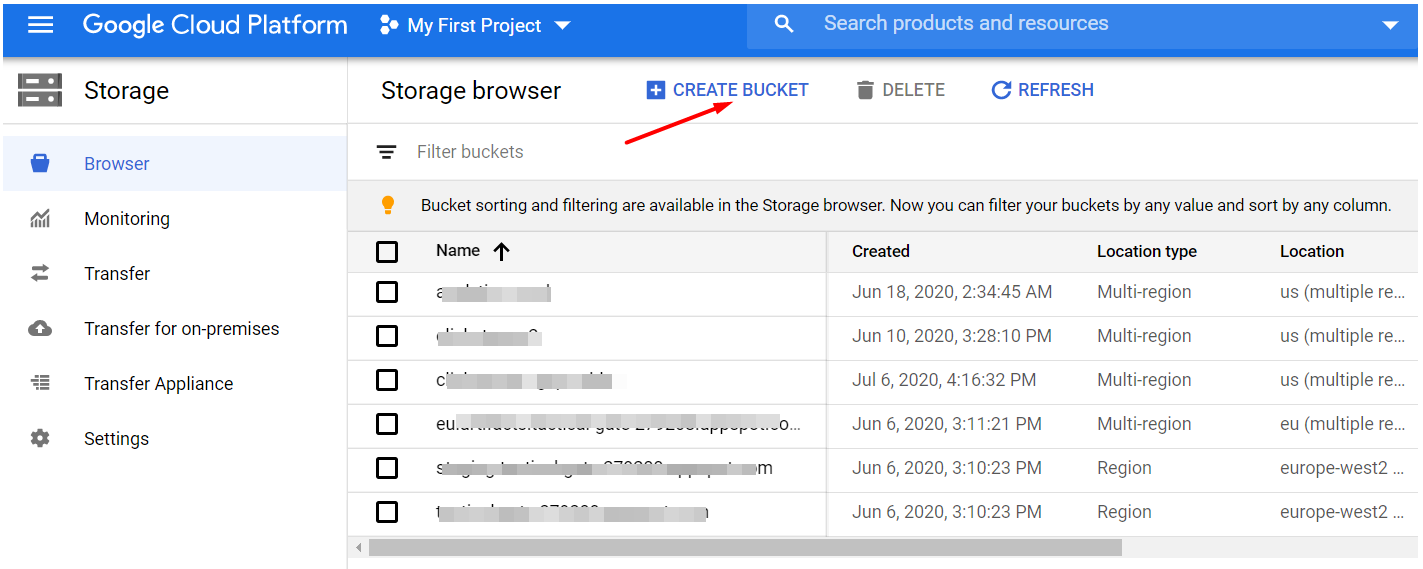Click 'Jun 18, 2020, 2:34:45 AM' cell
Screen dimensions: 1423x569
(952, 292)
